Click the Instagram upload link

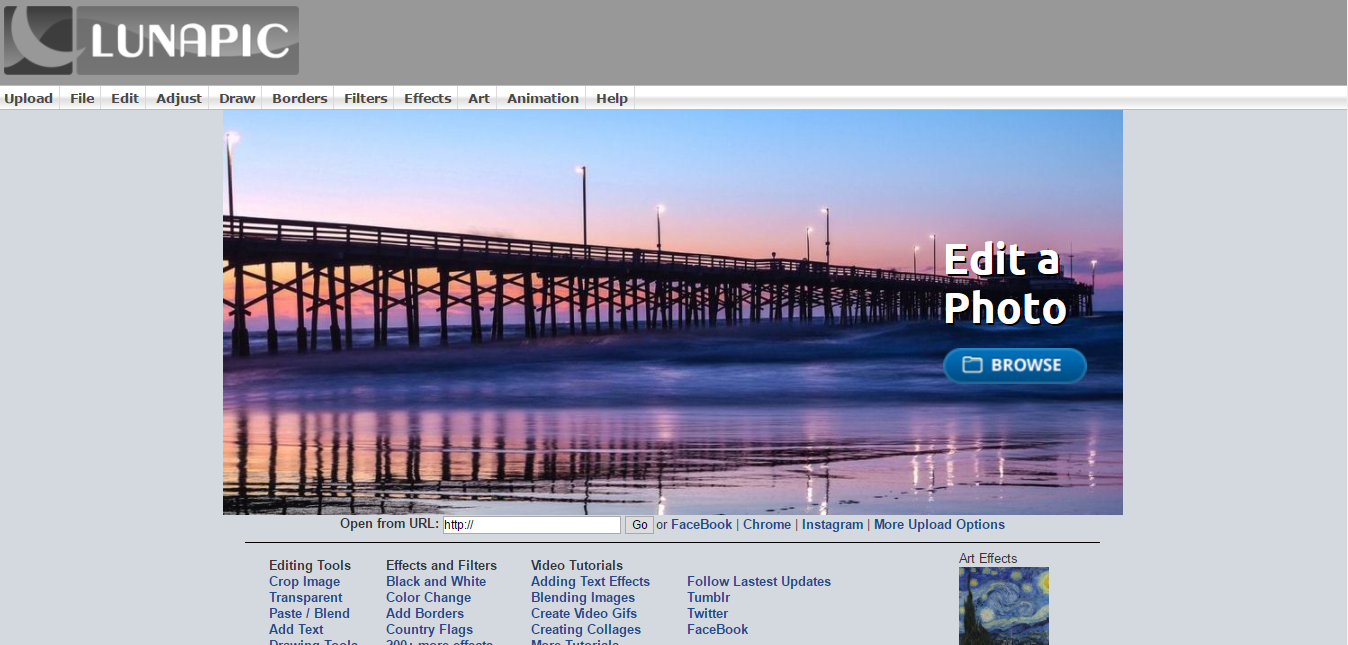pos(832,525)
